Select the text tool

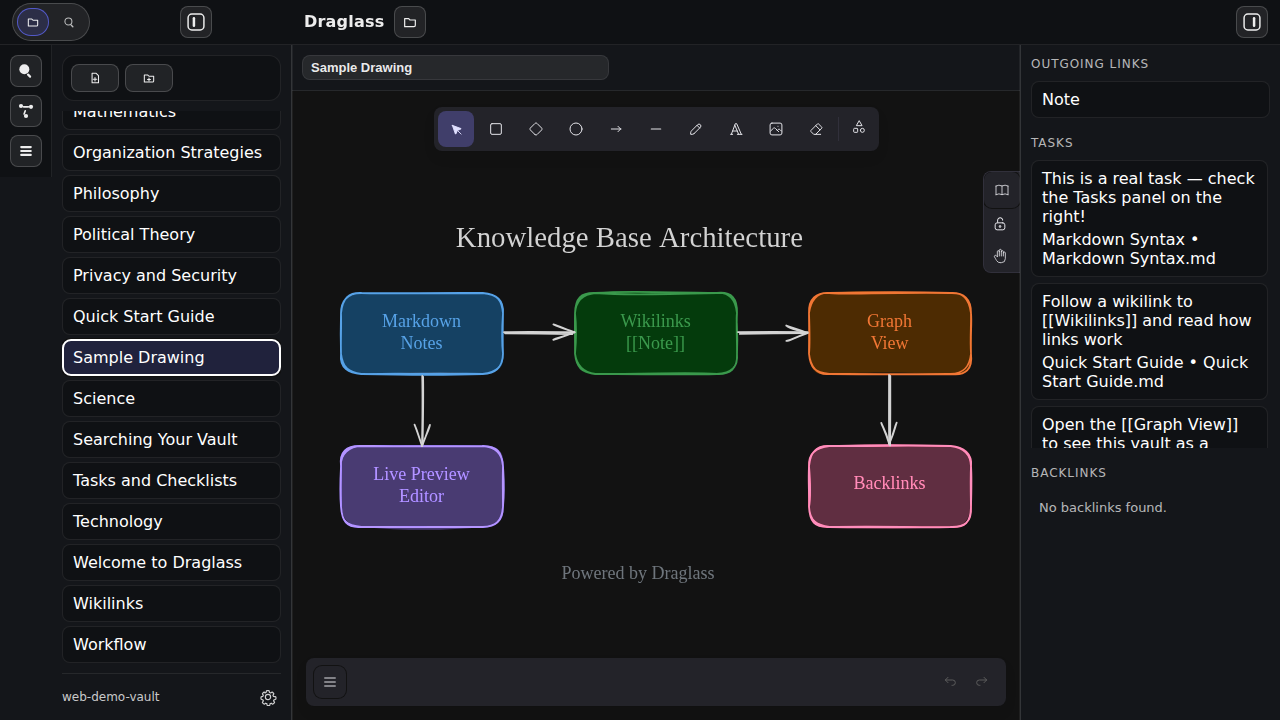pyautogui.click(x=736, y=129)
